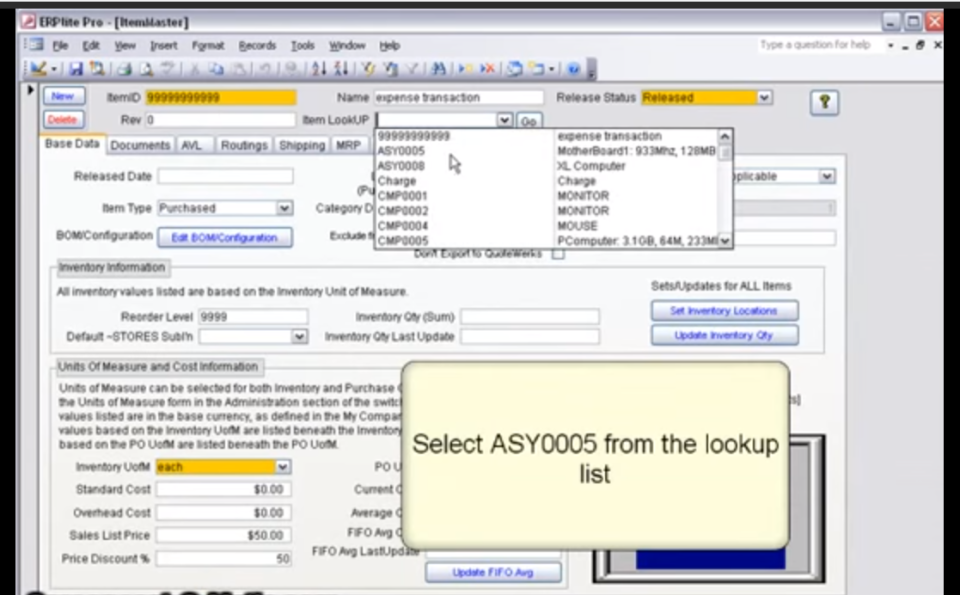
Task: Click the 'Type a question for help' box
Action: tap(819, 45)
